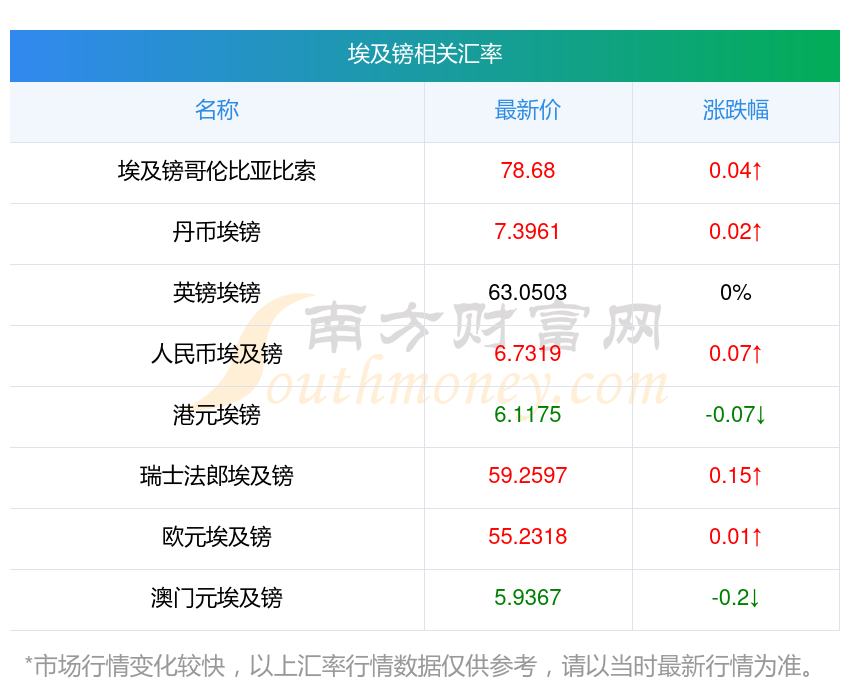Viewport: 850px width, 697px height.
Task: Click the price 7.3961
Action: pyautogui.click(x=527, y=232)
